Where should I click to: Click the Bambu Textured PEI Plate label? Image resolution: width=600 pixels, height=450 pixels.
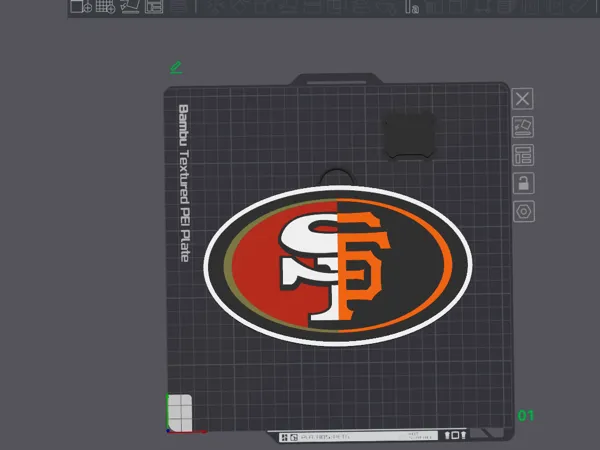click(x=184, y=183)
